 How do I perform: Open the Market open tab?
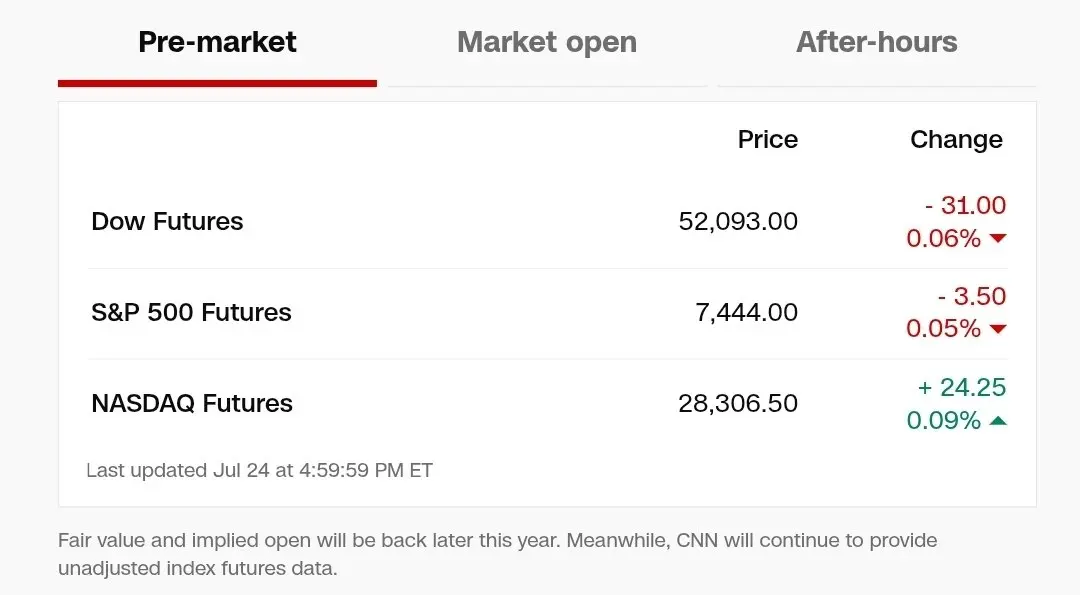tap(547, 42)
